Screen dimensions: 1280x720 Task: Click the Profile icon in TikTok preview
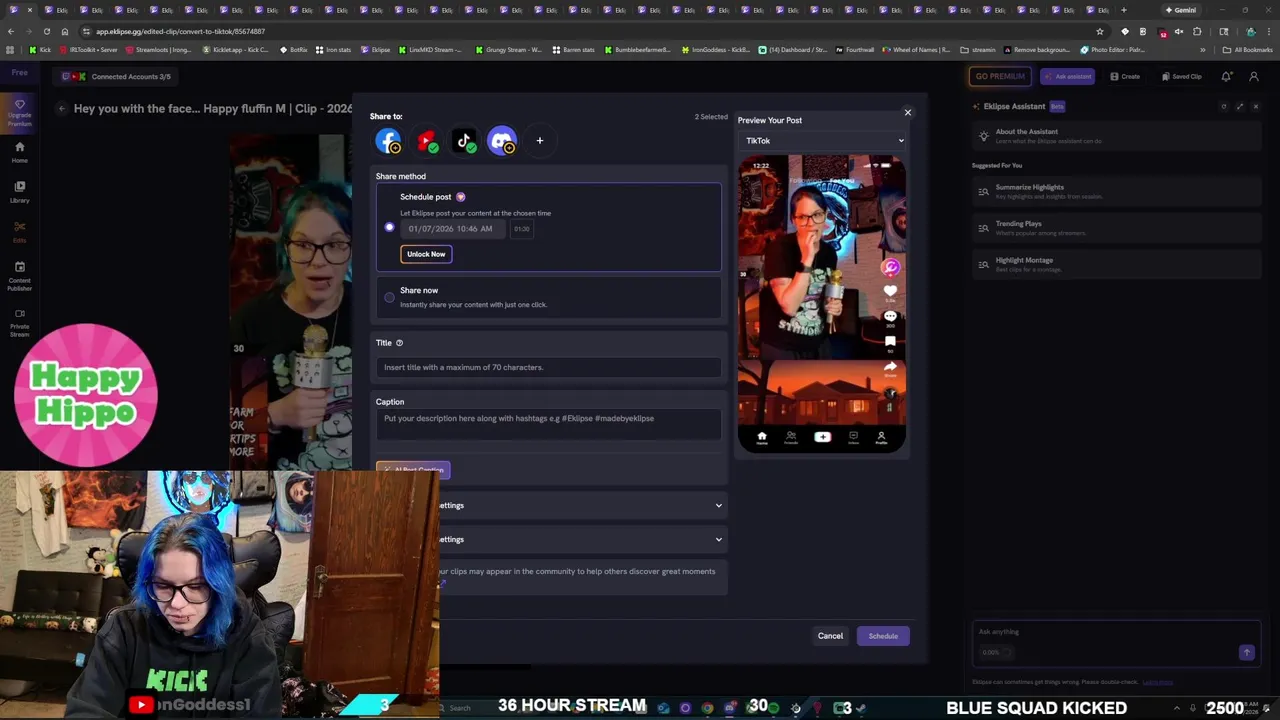[x=881, y=437]
